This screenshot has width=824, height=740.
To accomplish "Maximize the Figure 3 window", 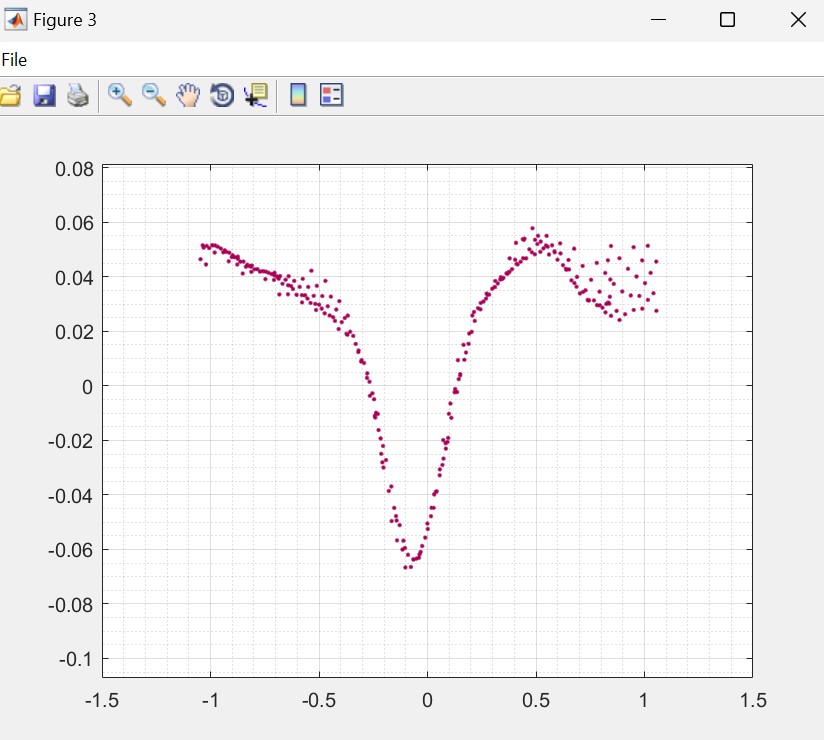I will pyautogui.click(x=728, y=20).
